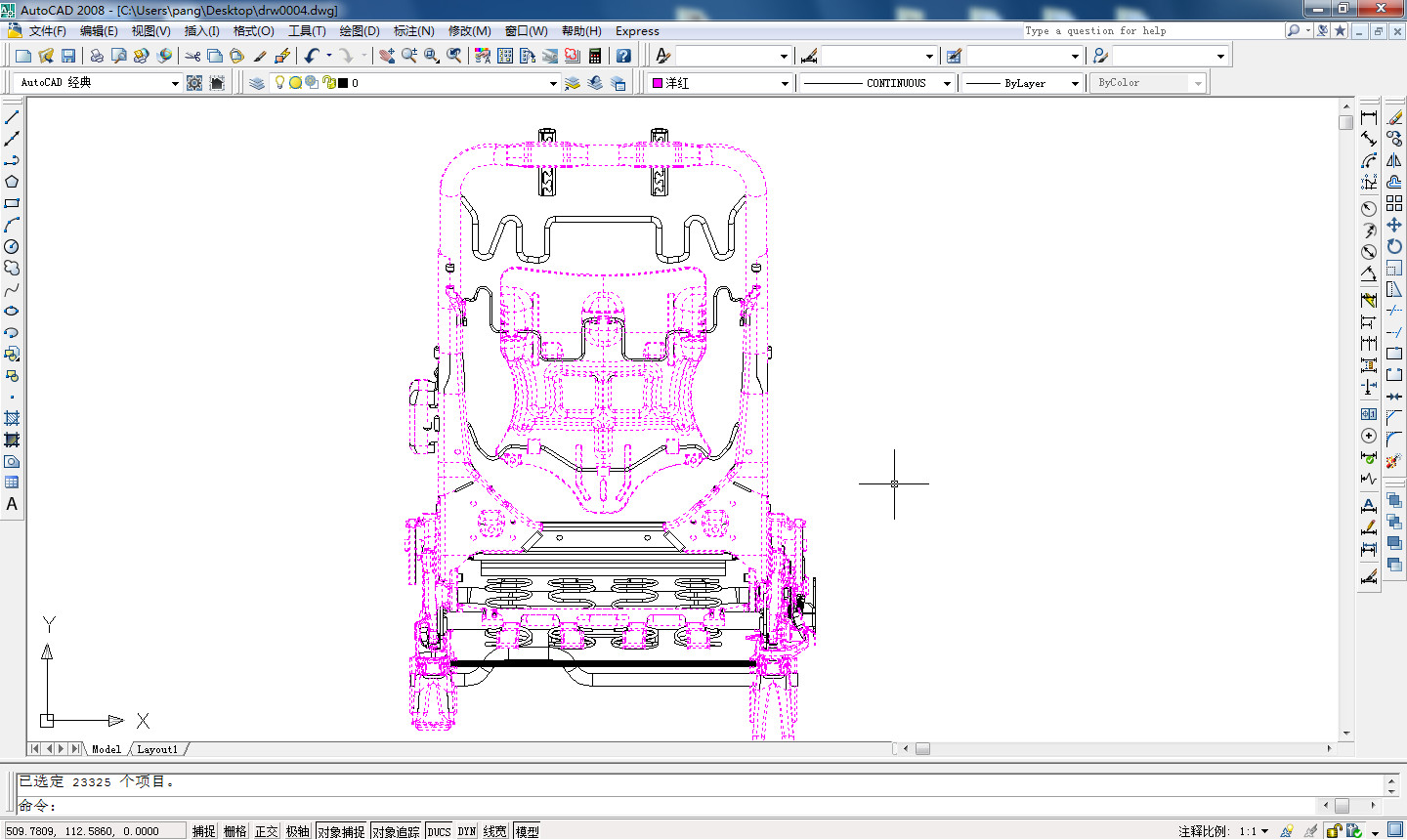Open the AutoCAD 经典 workspace dropdown
Viewport: 1407px width, 840px height.
pyautogui.click(x=175, y=83)
